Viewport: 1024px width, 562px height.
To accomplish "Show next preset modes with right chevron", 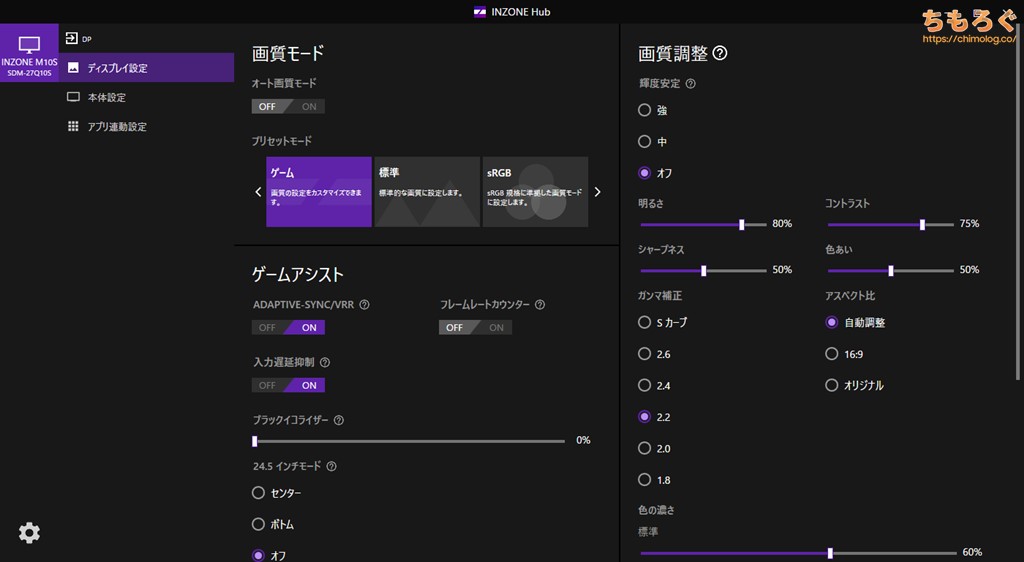I will (597, 192).
